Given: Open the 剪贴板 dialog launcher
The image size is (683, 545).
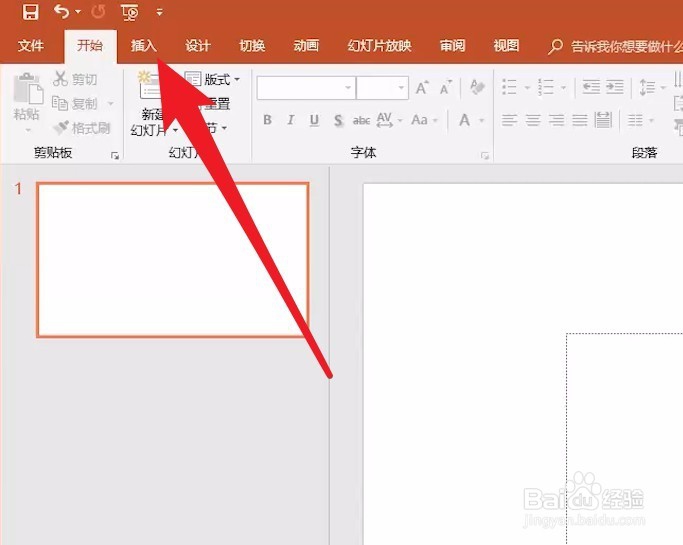Looking at the screenshot, I should point(115,156).
